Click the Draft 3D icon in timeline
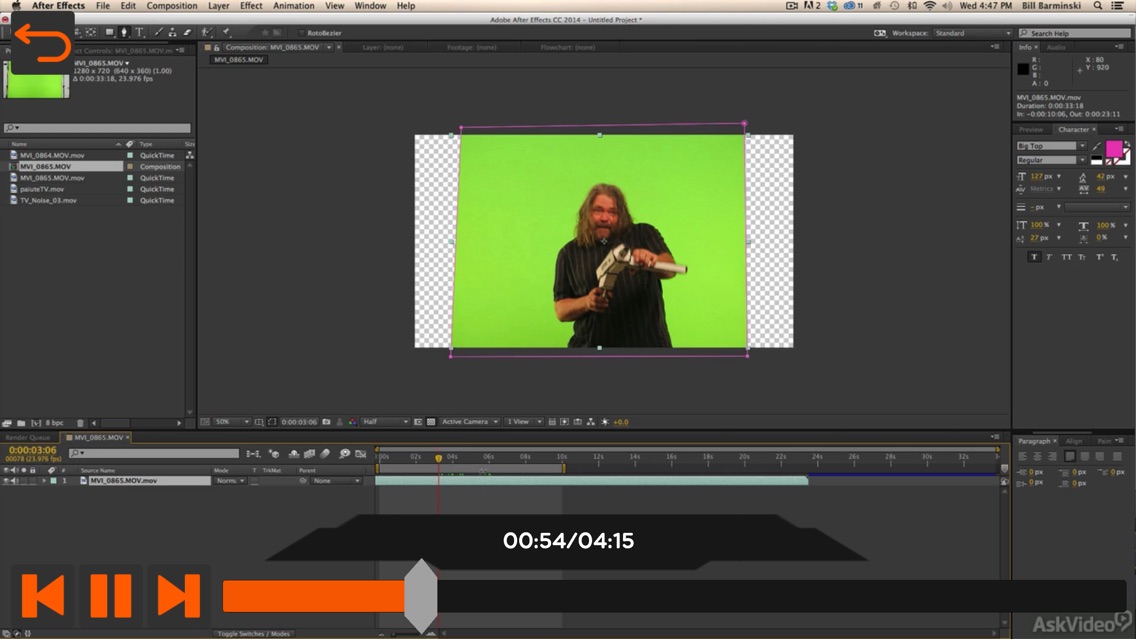Image resolution: width=1136 pixels, height=639 pixels. 274,454
